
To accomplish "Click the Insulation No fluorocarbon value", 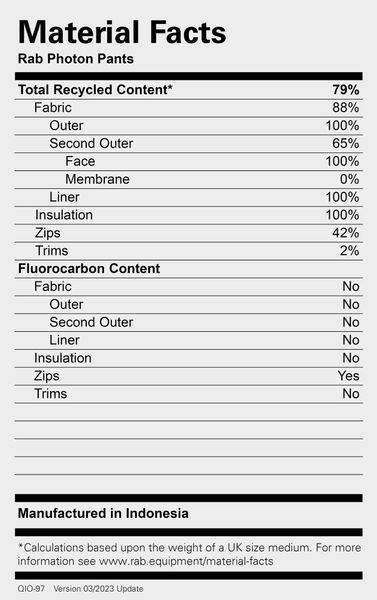I will 351,358.
